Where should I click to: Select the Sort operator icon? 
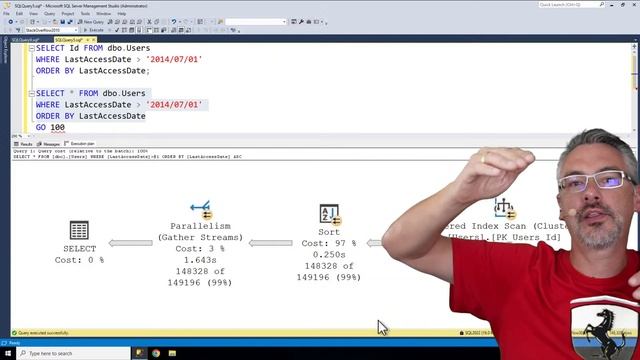[330, 215]
